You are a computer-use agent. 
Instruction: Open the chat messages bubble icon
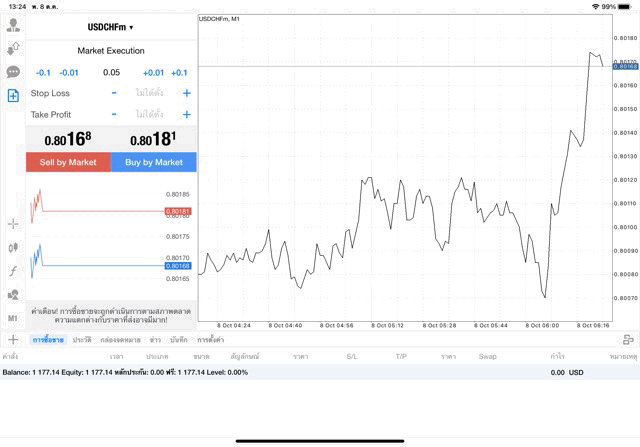(13, 72)
